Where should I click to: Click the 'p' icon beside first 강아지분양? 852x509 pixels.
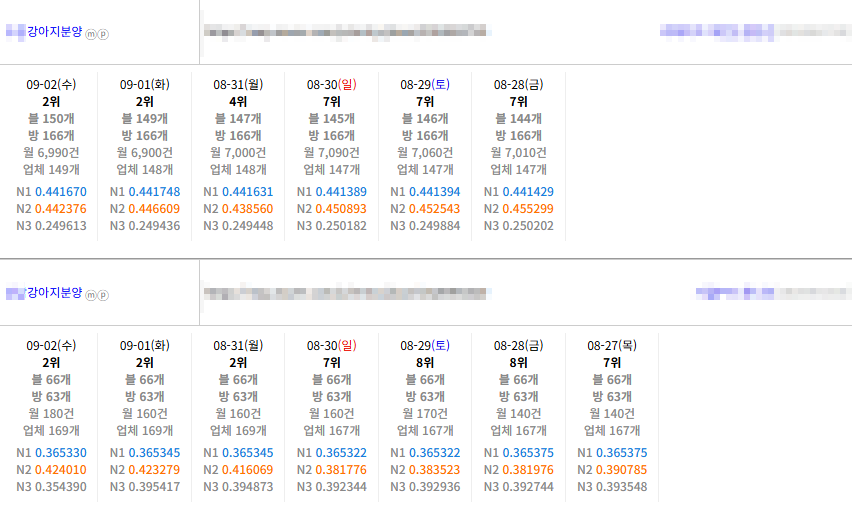[x=103, y=34]
